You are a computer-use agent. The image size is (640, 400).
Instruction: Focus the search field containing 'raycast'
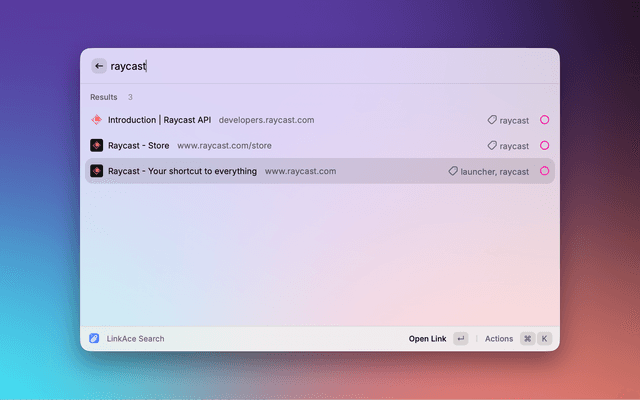click(x=331, y=66)
